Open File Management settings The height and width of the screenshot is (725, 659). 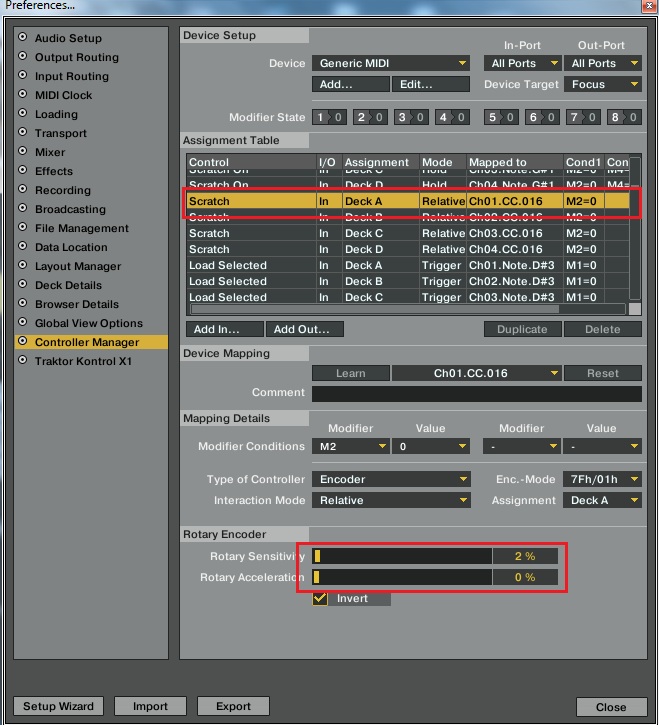[x=82, y=227]
